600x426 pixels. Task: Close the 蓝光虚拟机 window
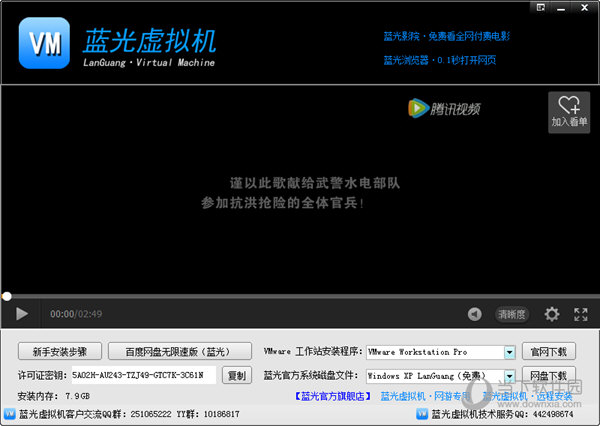point(584,8)
